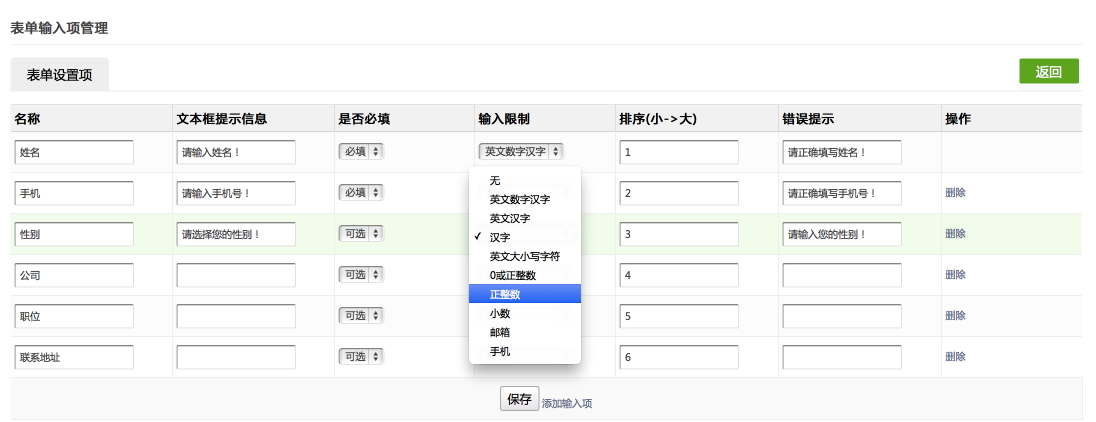Open 必填 dropdown in 姓名 row

[x=361, y=152]
